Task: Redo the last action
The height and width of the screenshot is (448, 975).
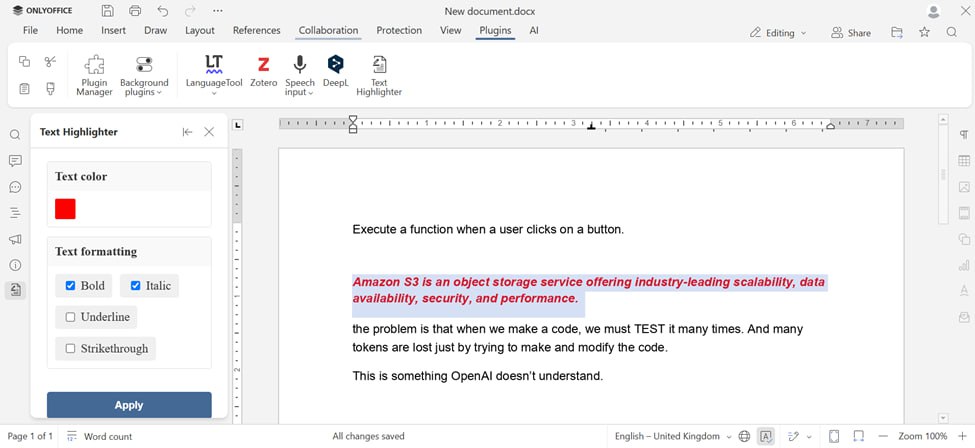Action: click(x=190, y=11)
